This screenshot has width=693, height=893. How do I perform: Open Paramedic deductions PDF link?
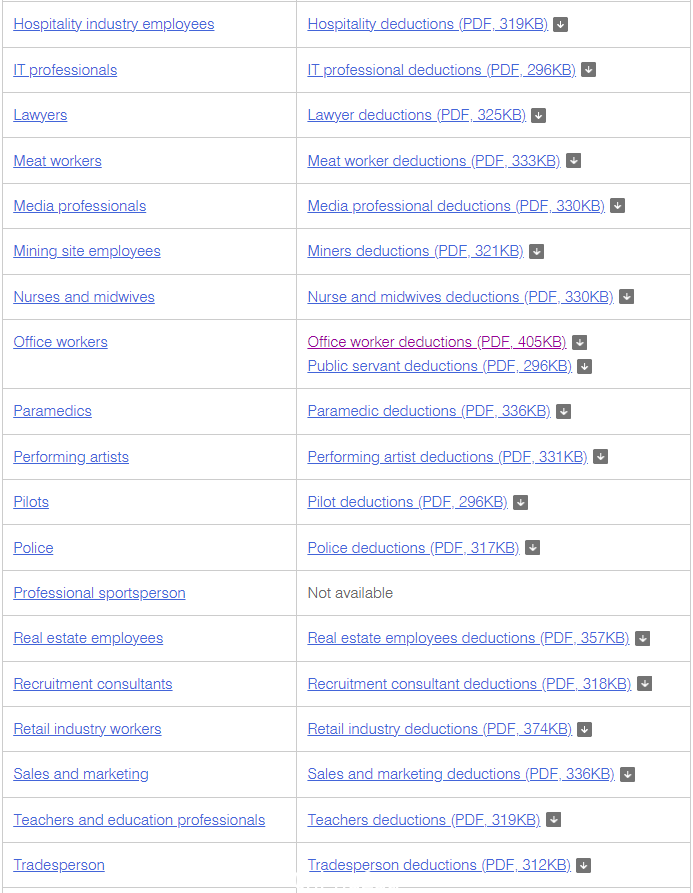pyautogui.click(x=429, y=411)
